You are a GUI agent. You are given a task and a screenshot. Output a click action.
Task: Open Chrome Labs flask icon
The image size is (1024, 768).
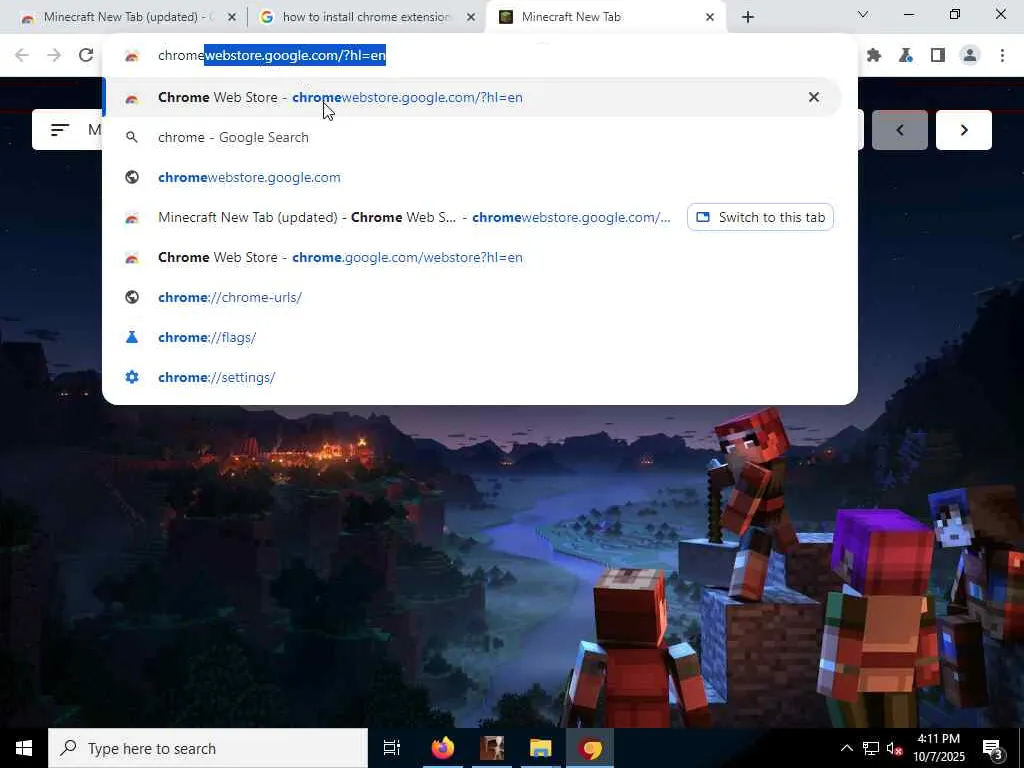click(x=906, y=56)
